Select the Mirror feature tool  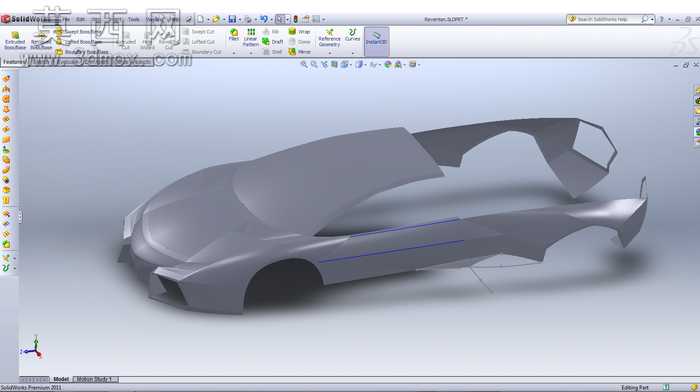(300, 52)
